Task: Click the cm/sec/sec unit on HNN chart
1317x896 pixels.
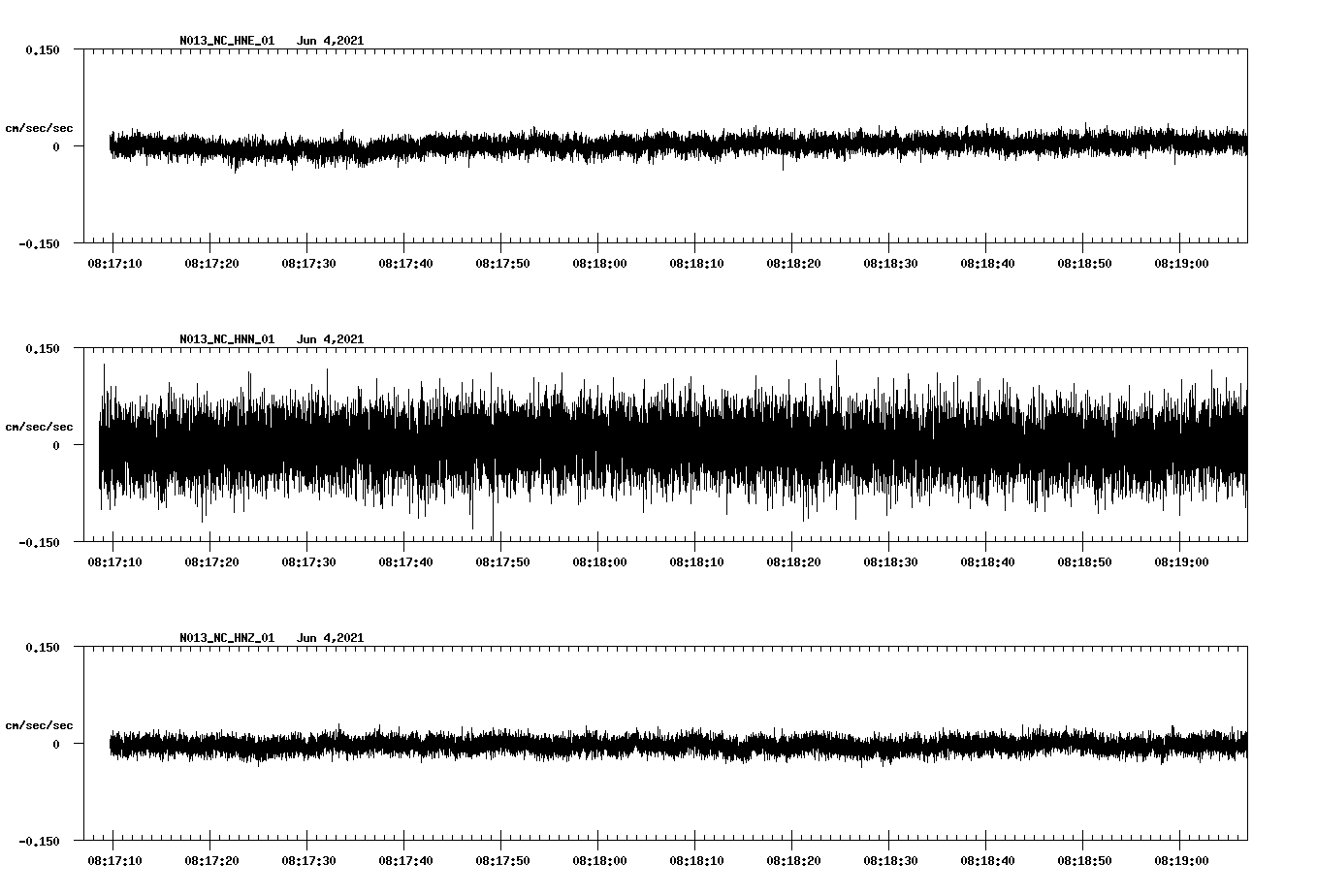Action: (x=39, y=427)
